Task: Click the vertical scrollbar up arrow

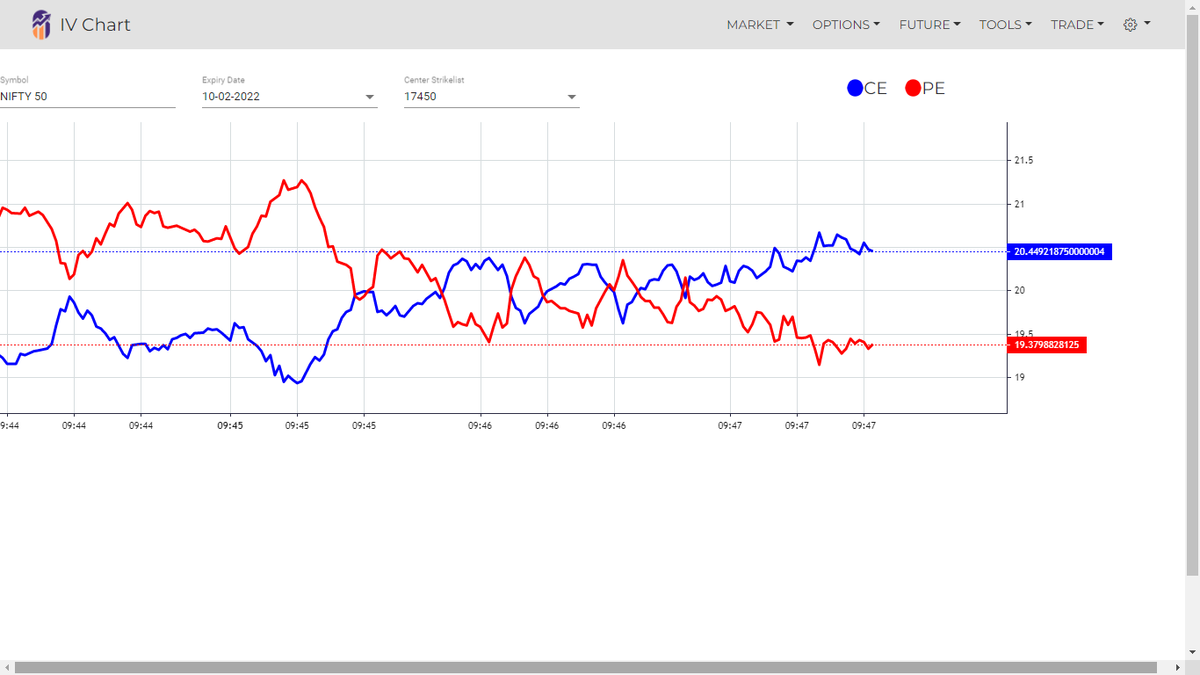Action: coord(1191,6)
